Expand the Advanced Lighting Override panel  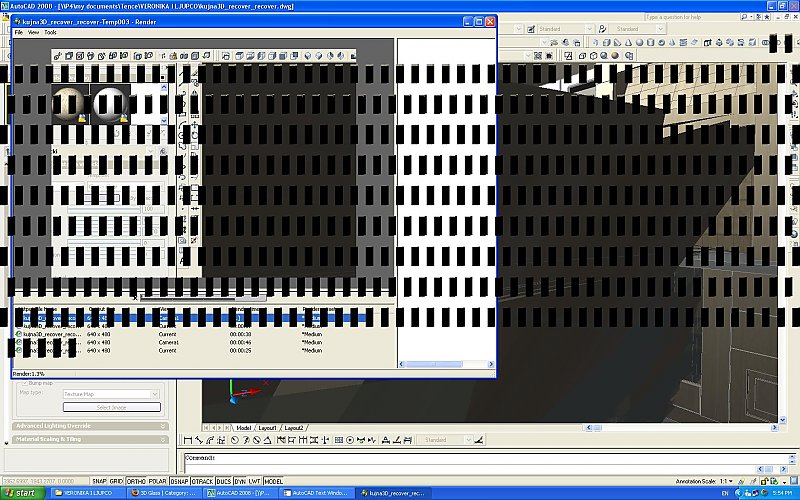[90, 426]
